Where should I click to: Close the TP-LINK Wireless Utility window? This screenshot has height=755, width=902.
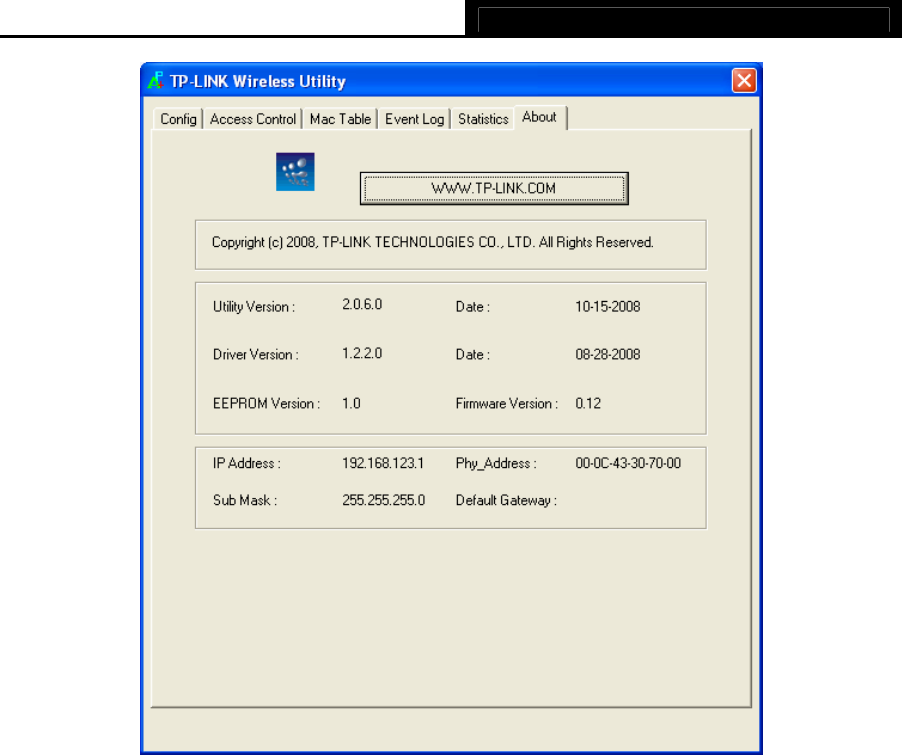tap(744, 81)
